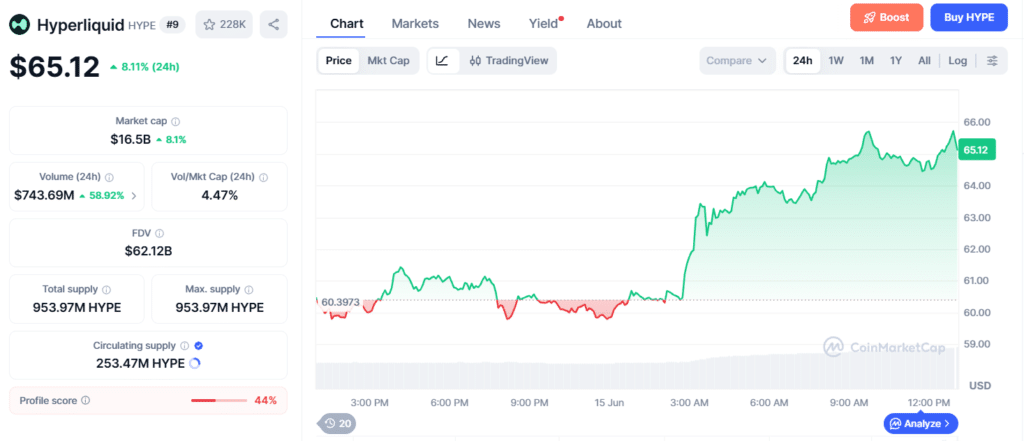Open the News tab
The height and width of the screenshot is (441, 1024).
tap(484, 24)
